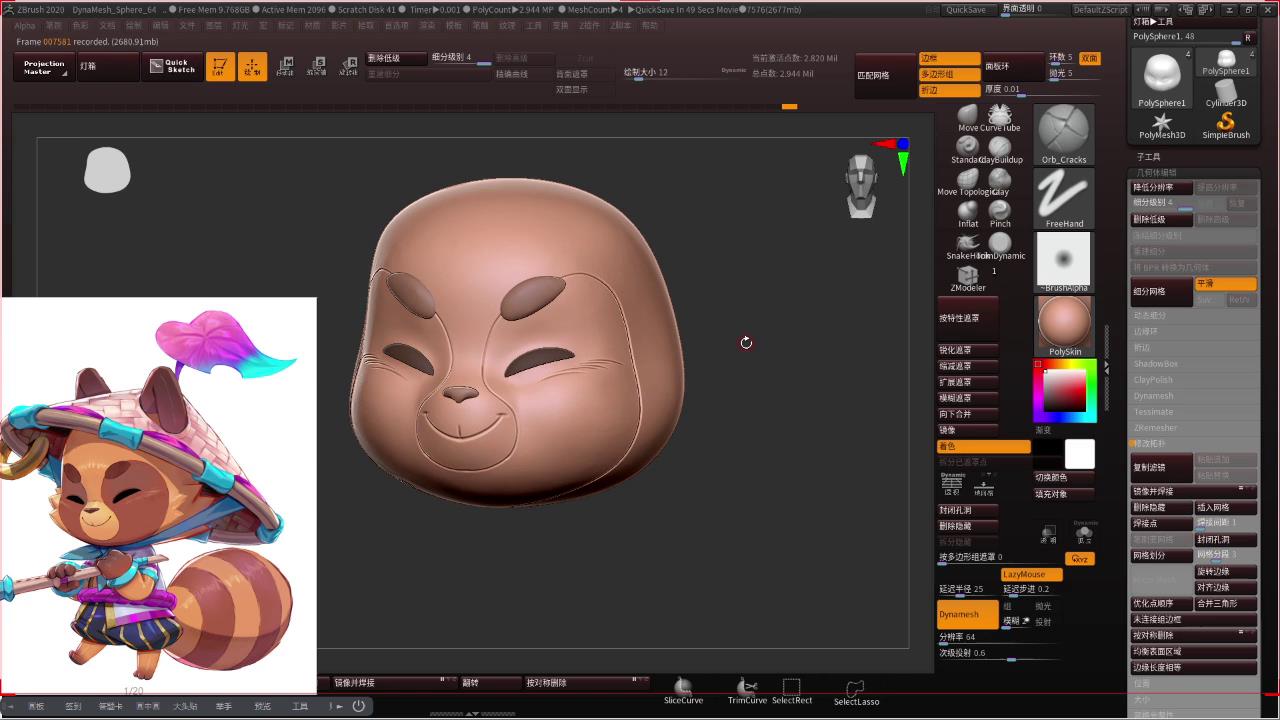Open the 文件 file menu

pos(187,25)
